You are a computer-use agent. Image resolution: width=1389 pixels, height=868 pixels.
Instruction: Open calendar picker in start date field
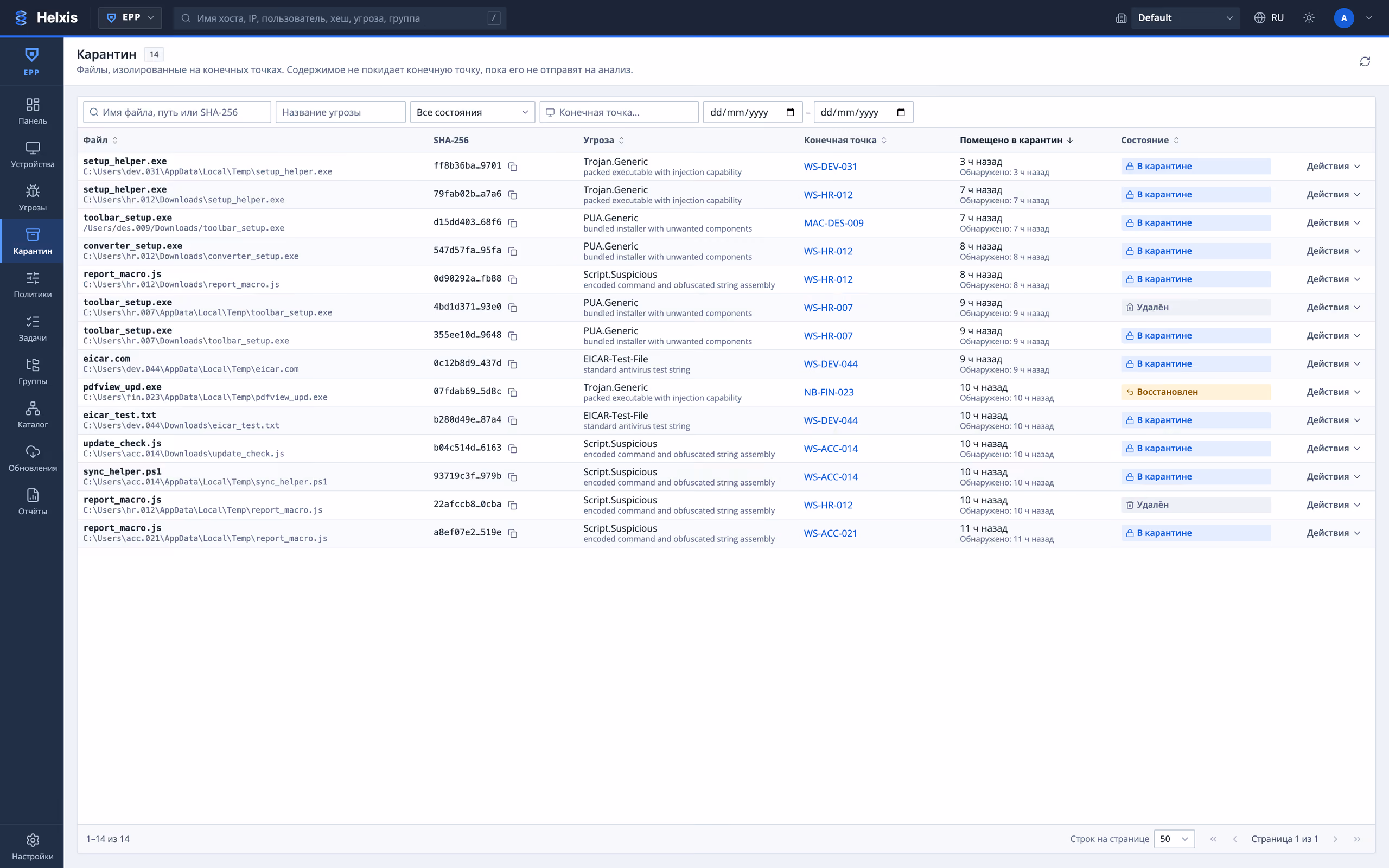pyautogui.click(x=790, y=112)
